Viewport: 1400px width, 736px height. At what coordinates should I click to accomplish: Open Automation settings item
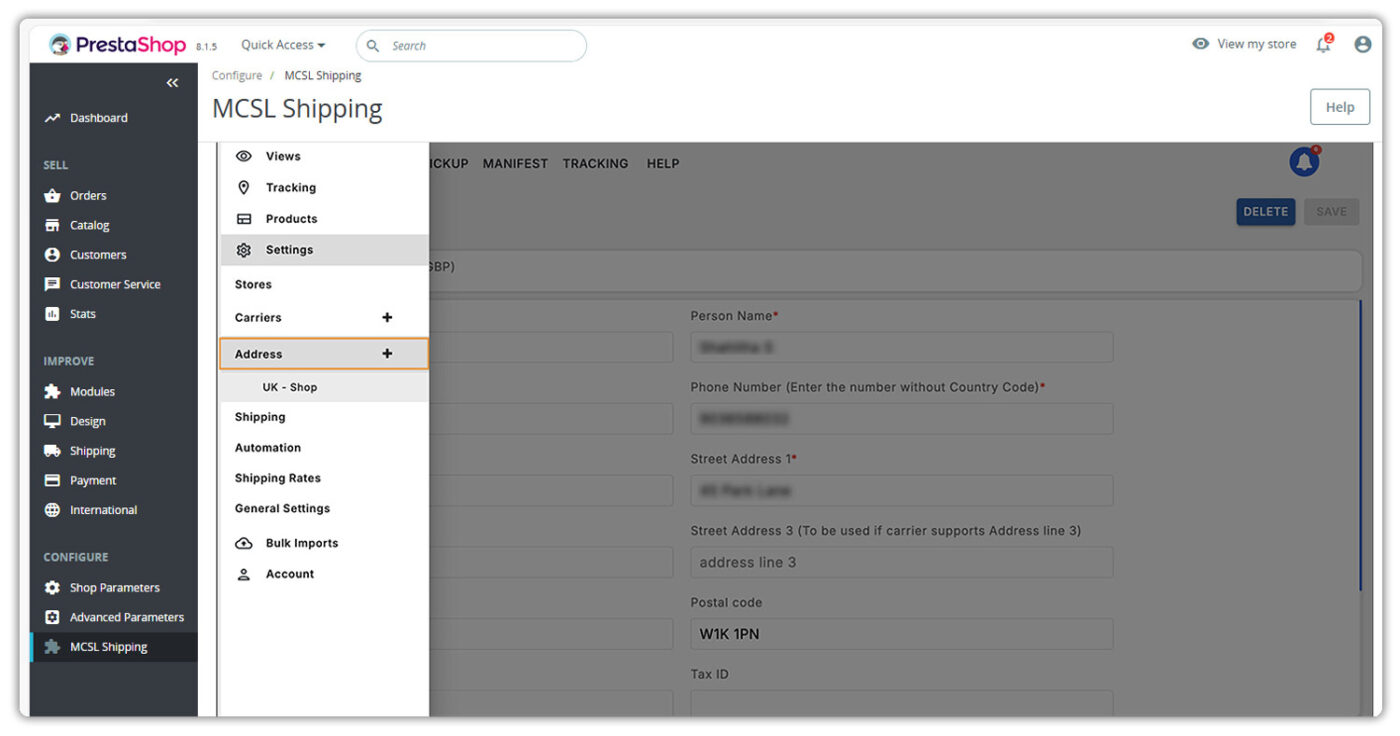pyautogui.click(x=268, y=448)
